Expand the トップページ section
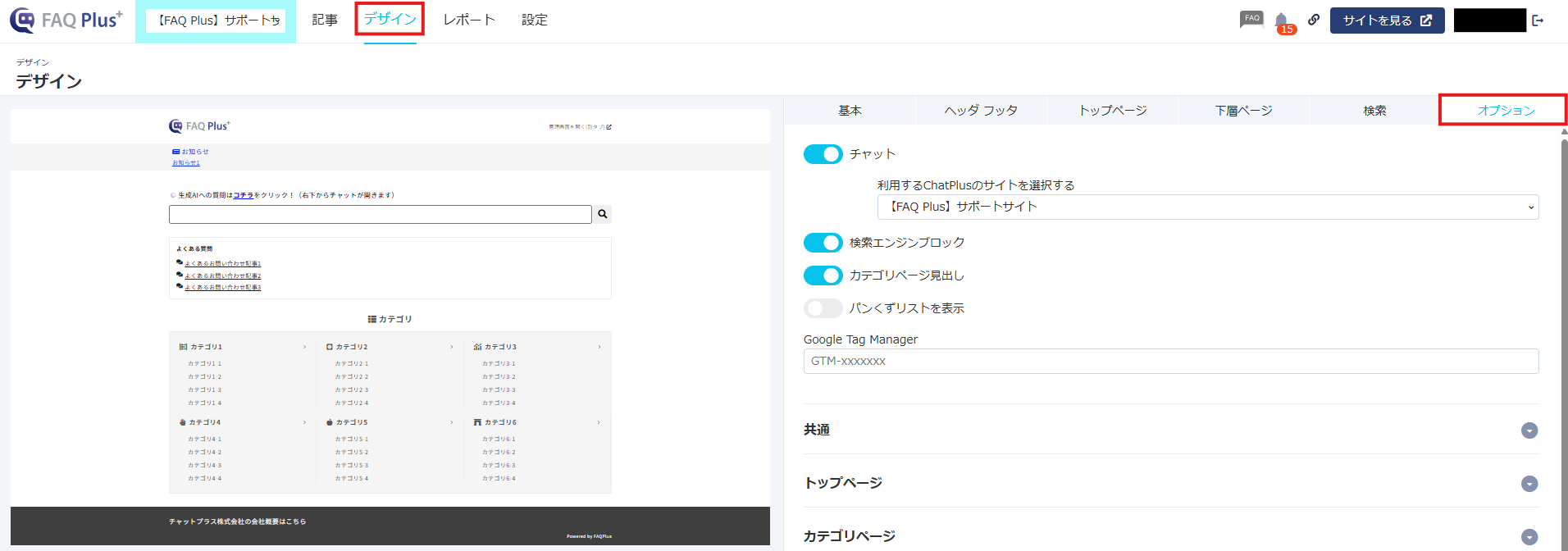This screenshot has height=551, width=1568. tap(1529, 484)
